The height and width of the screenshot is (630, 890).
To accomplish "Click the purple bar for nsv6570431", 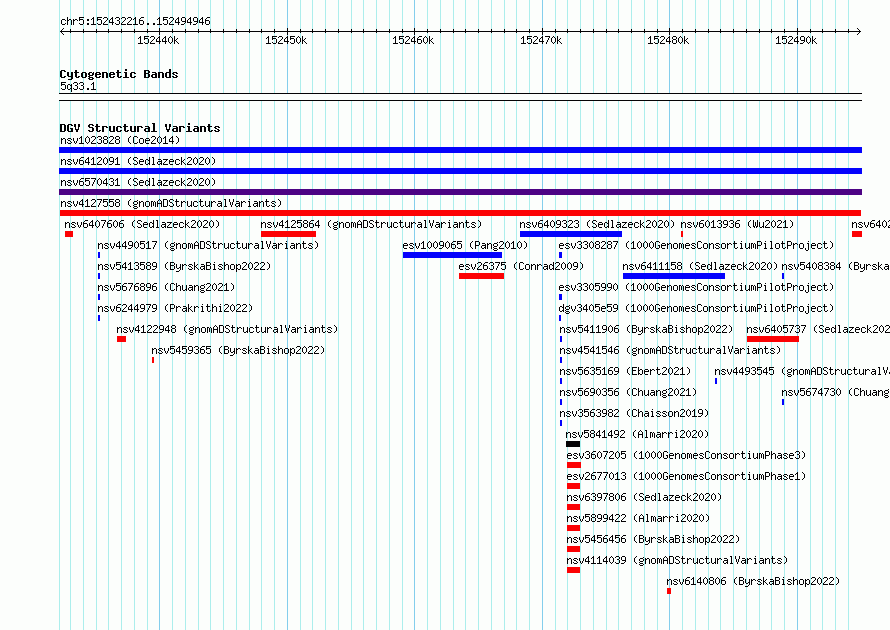I will [x=460, y=192].
